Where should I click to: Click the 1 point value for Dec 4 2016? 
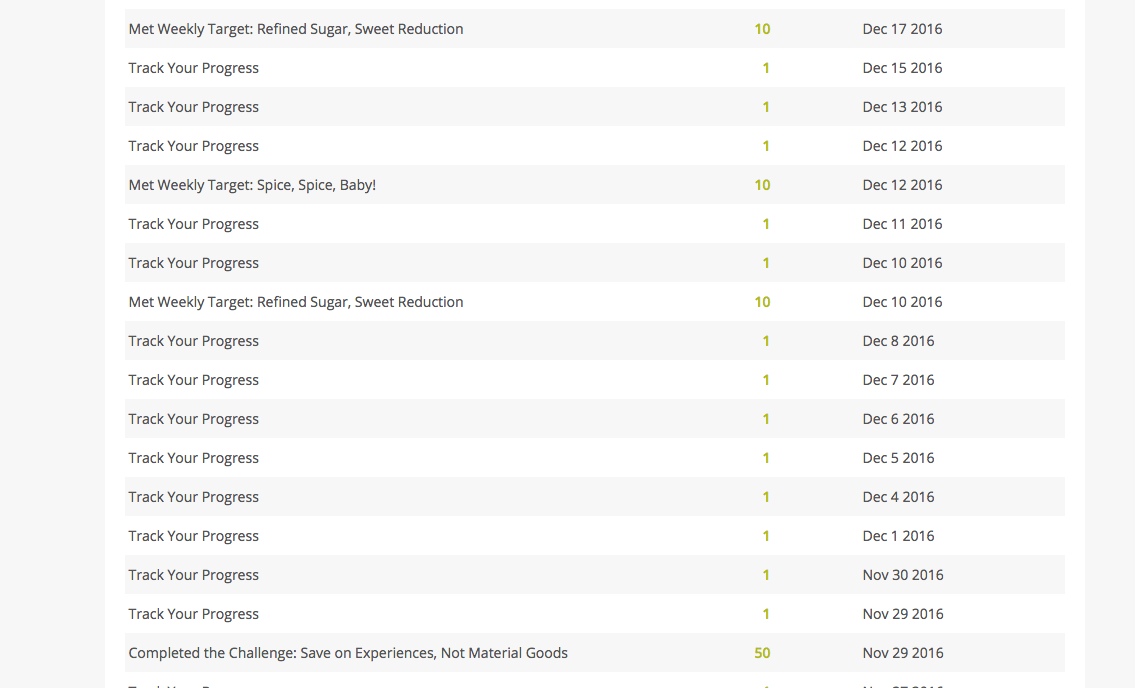pyautogui.click(x=766, y=498)
